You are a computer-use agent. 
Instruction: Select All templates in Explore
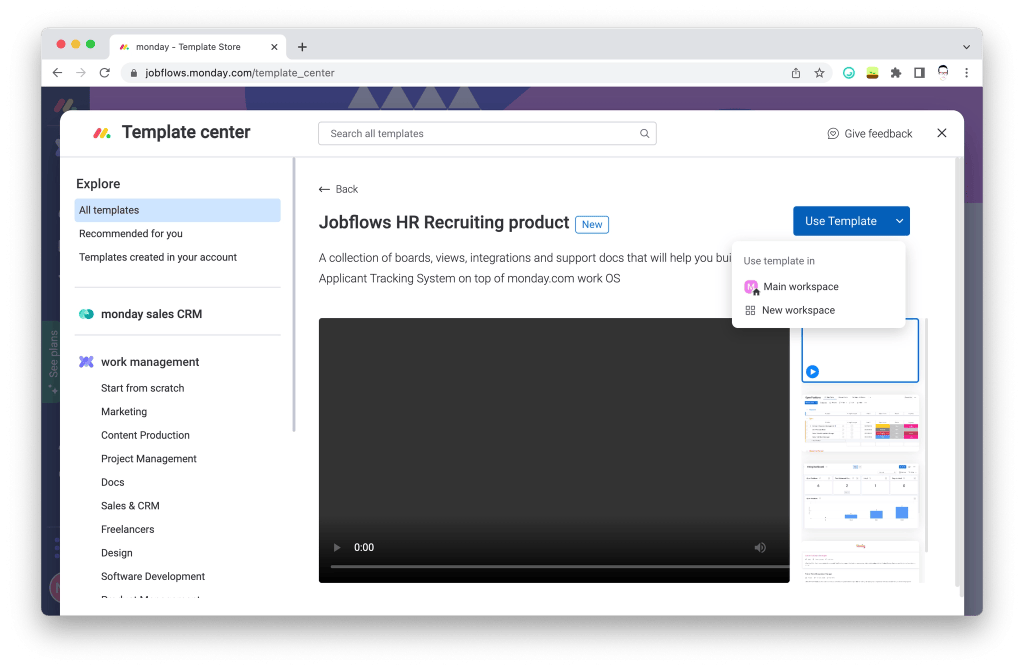(177, 210)
